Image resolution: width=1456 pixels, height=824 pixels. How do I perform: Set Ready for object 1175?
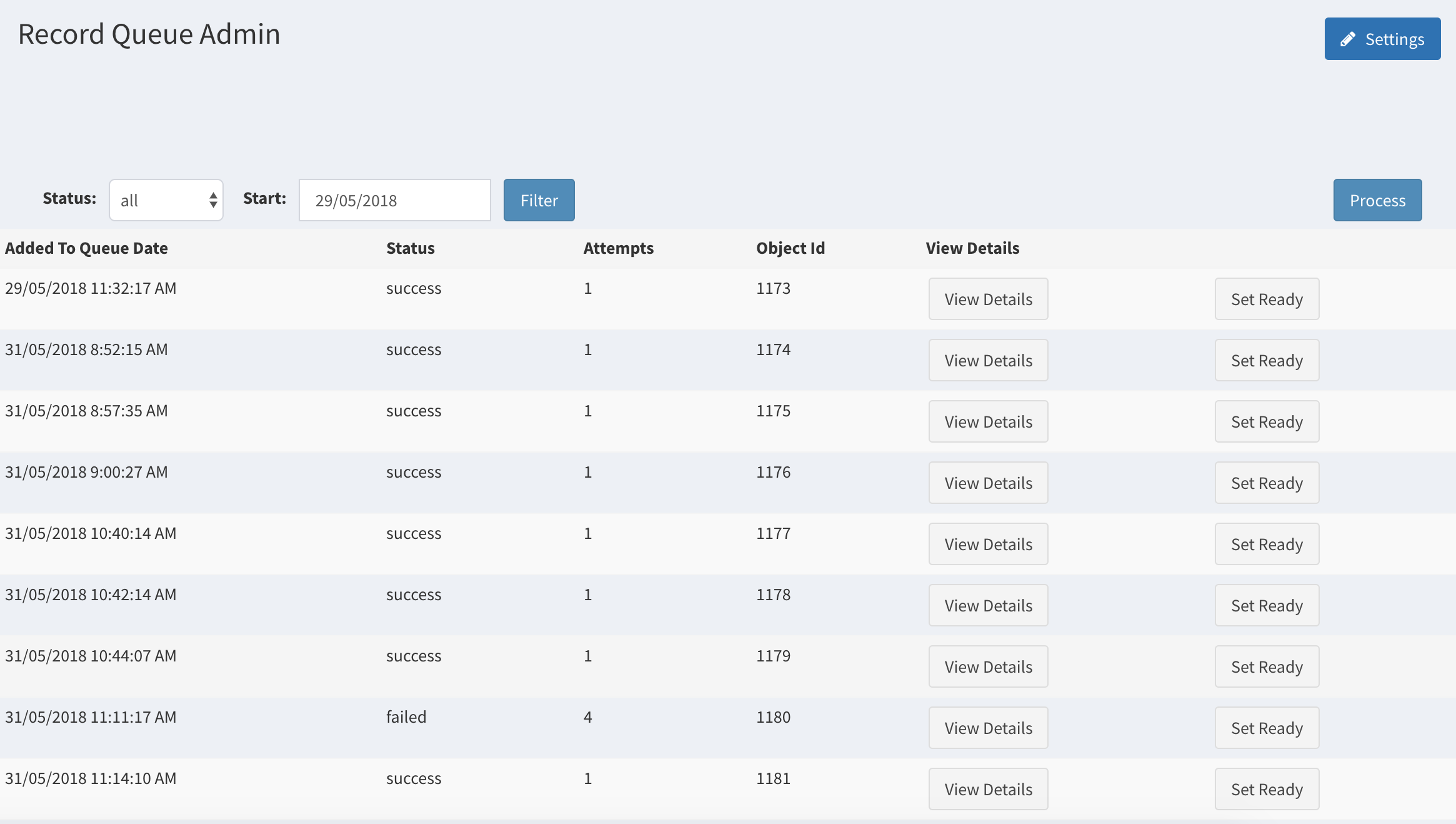(1267, 421)
